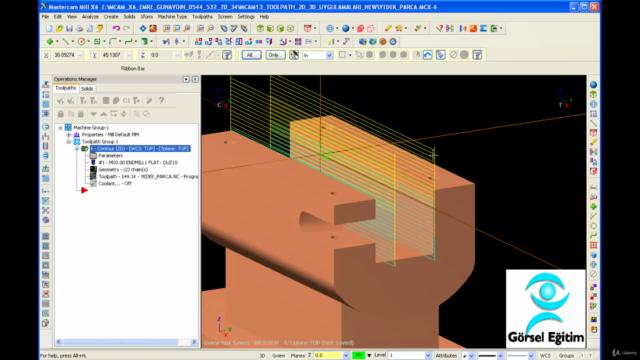
Task: Click the Select all operations checkmark icon
Action: [60, 100]
